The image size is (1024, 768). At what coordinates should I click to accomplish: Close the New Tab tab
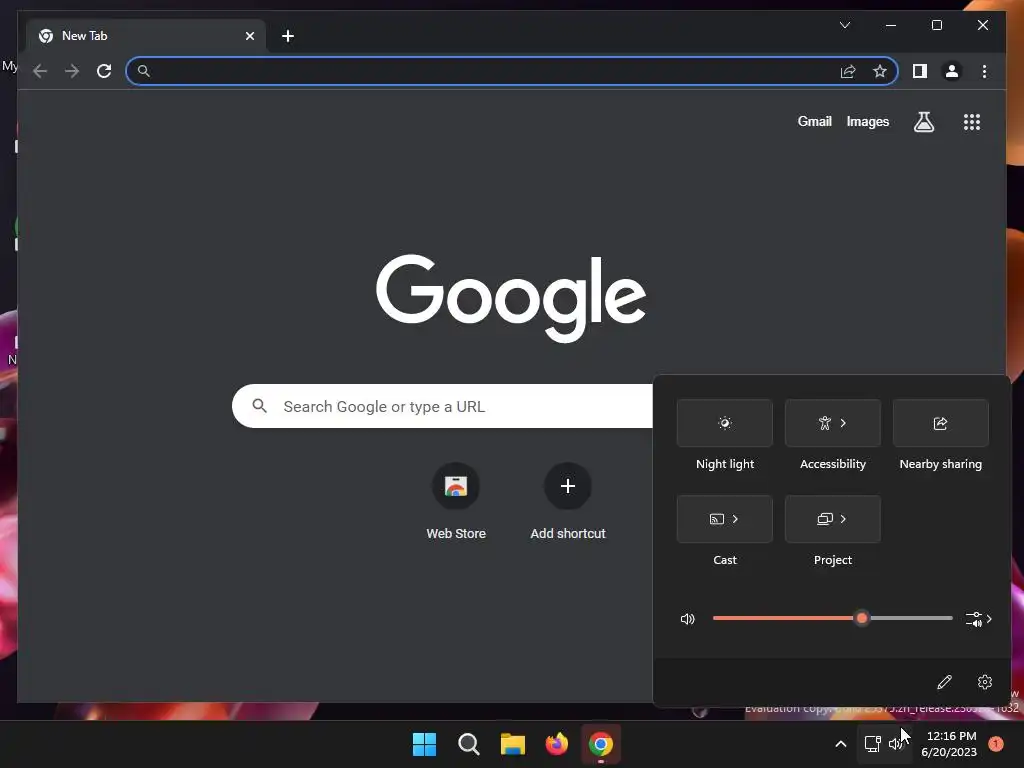(249, 36)
